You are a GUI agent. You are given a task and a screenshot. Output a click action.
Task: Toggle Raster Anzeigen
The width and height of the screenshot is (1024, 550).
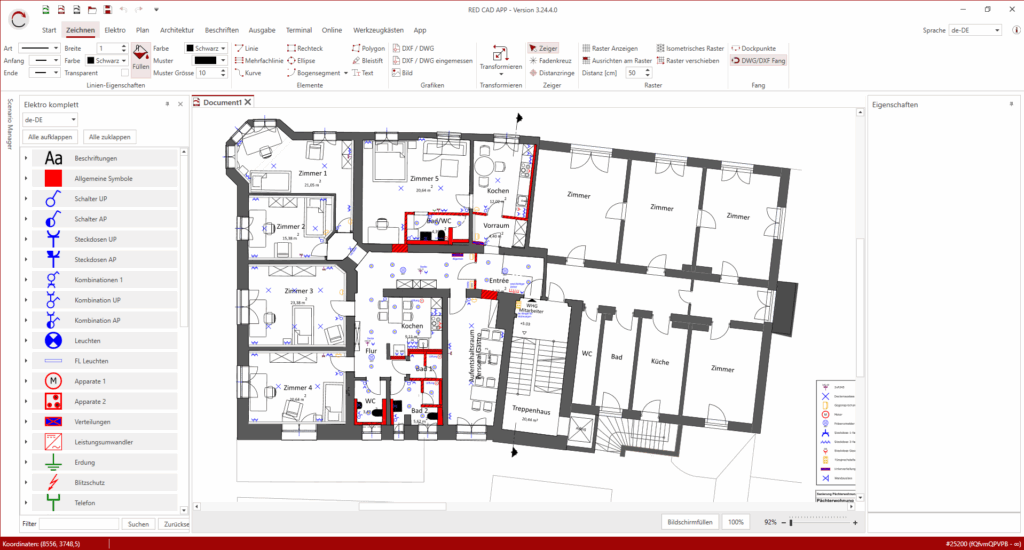[x=610, y=48]
